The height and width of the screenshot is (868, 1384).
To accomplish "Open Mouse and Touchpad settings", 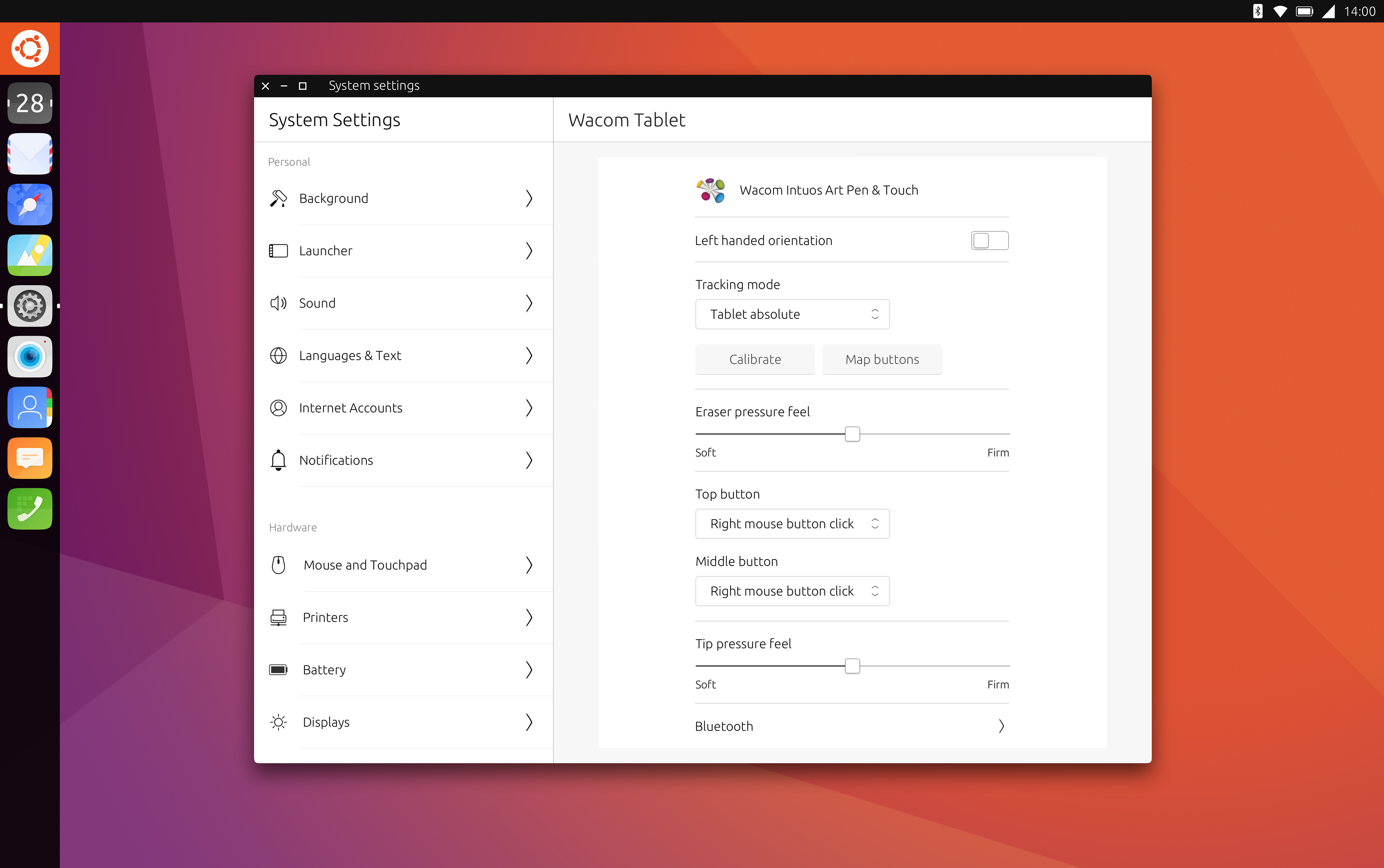I will [404, 565].
